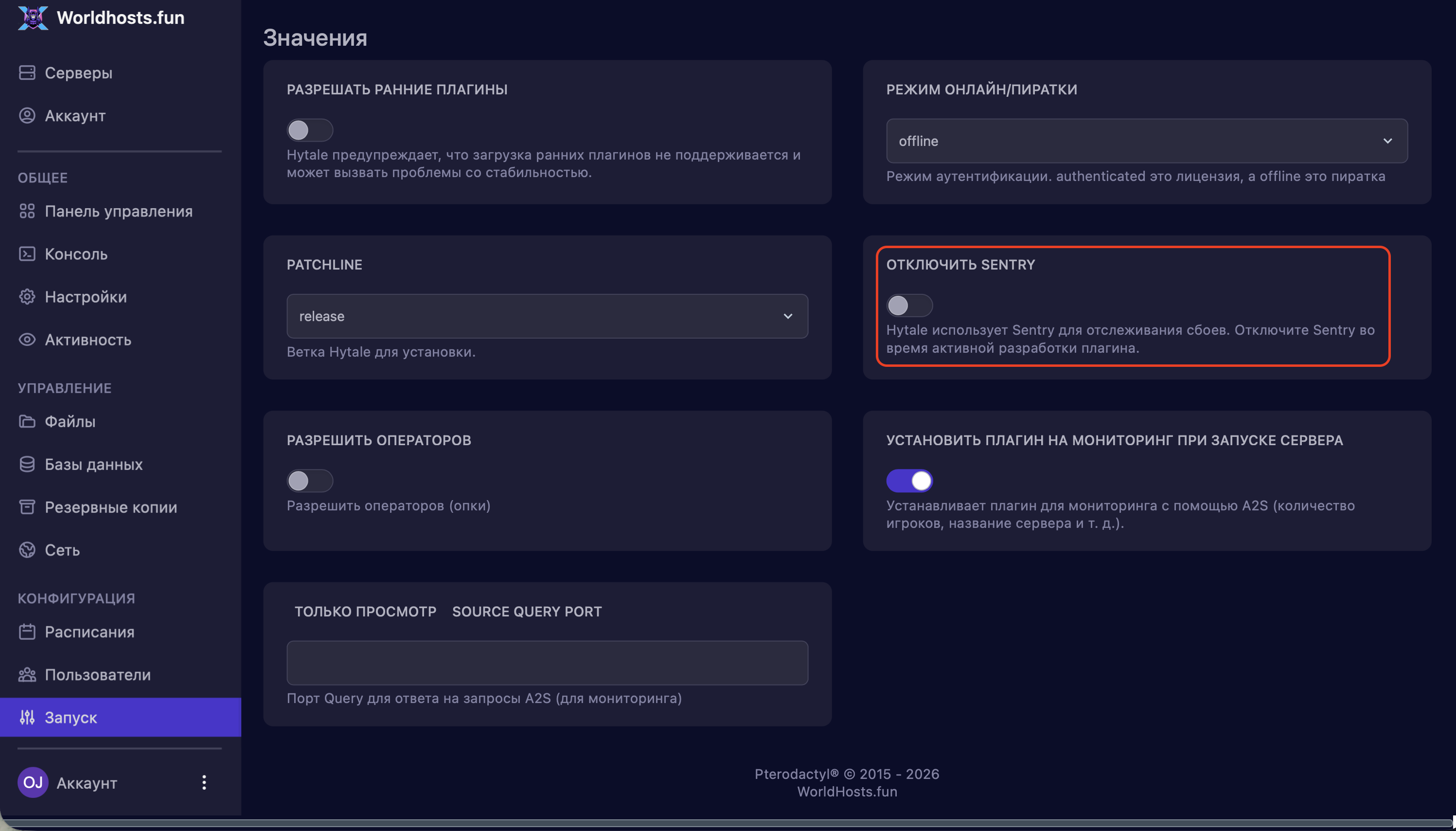Click the Активность eye icon
The width and height of the screenshot is (1456, 831).
click(x=27, y=340)
